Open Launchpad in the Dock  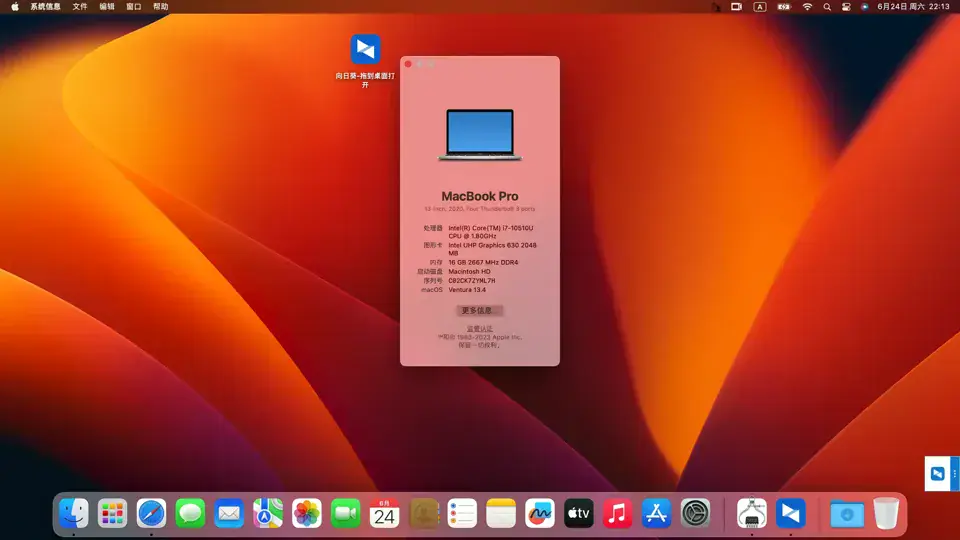112,513
